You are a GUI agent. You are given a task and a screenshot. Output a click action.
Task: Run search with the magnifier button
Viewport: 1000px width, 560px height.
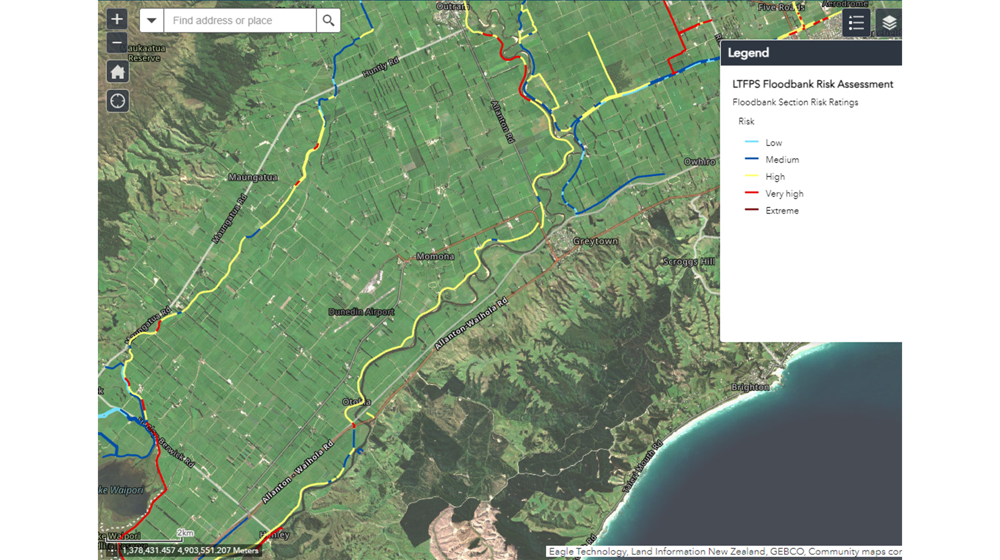328,20
